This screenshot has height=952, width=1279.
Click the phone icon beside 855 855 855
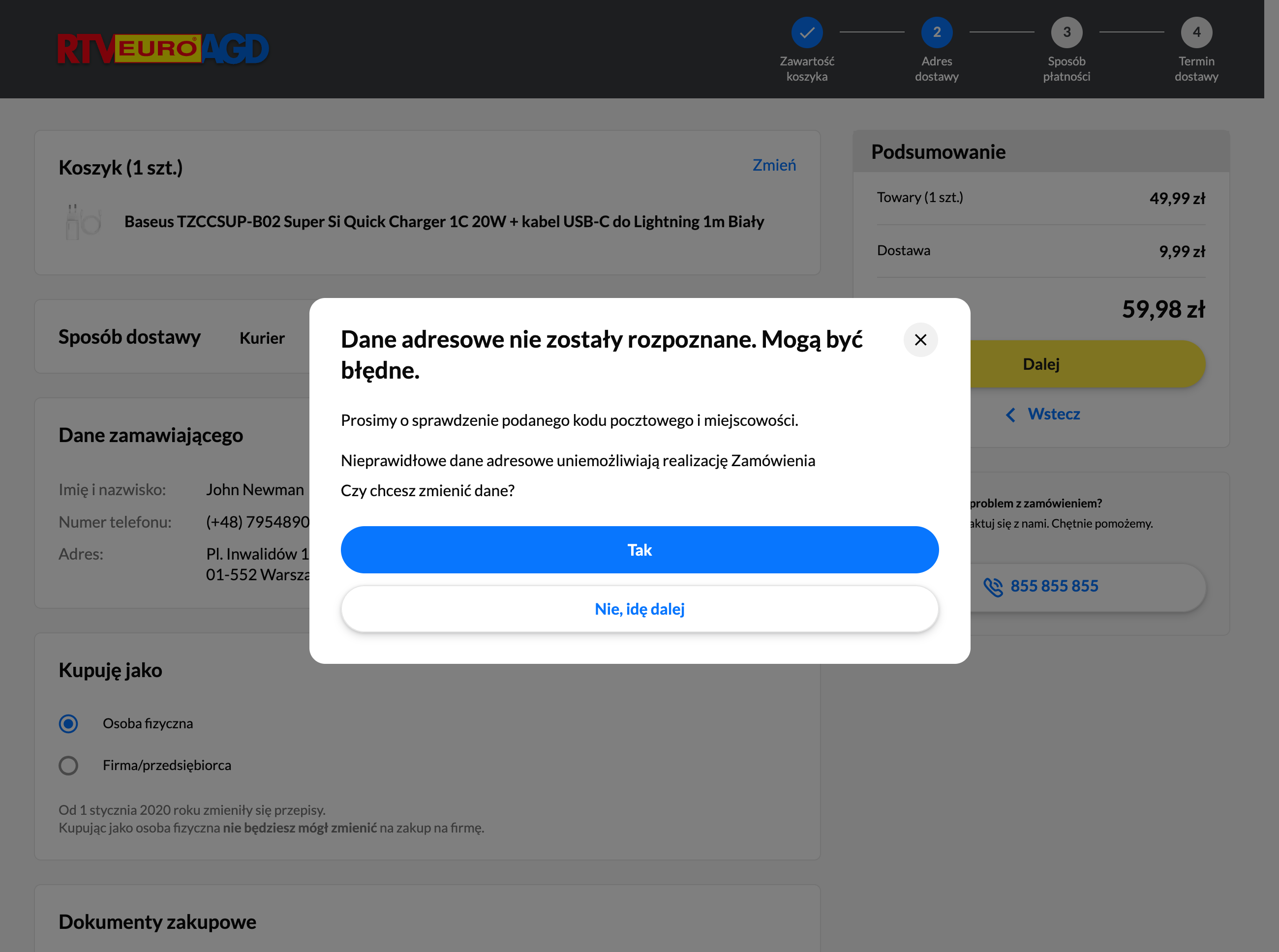tap(993, 587)
